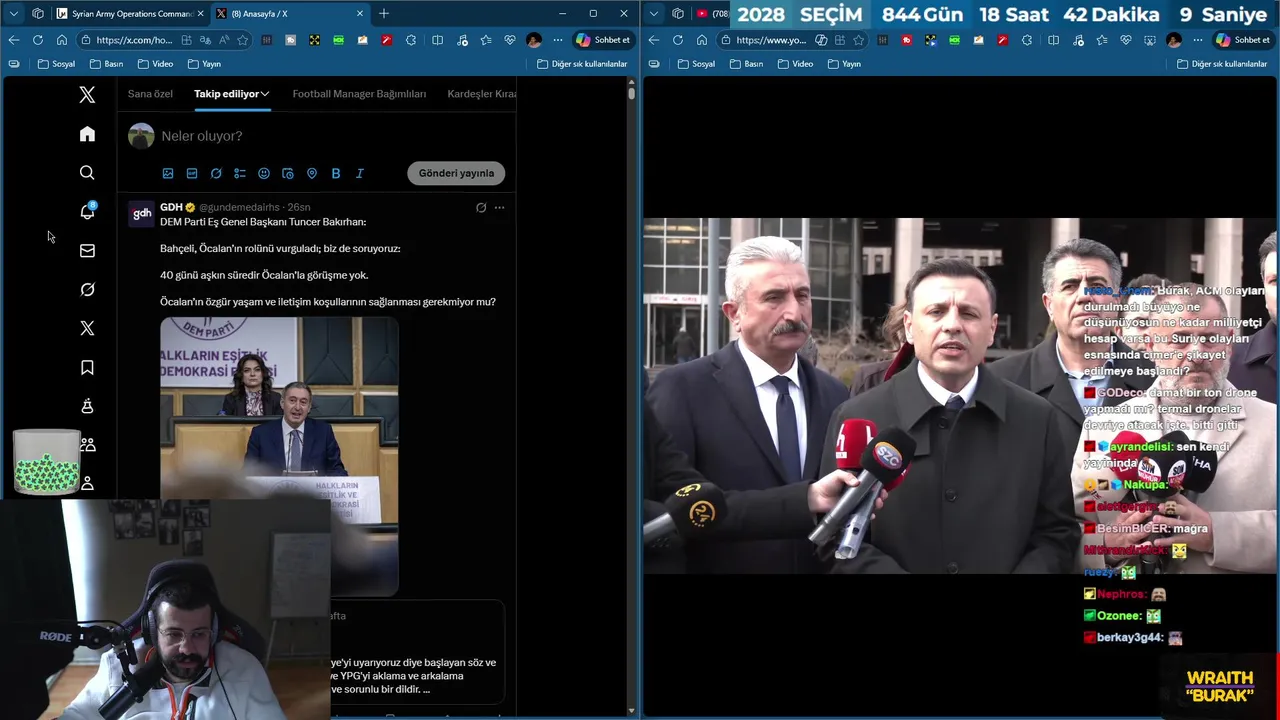Enhance the post with Grok composer icon
This screenshot has height=720, width=1280.
(216, 173)
